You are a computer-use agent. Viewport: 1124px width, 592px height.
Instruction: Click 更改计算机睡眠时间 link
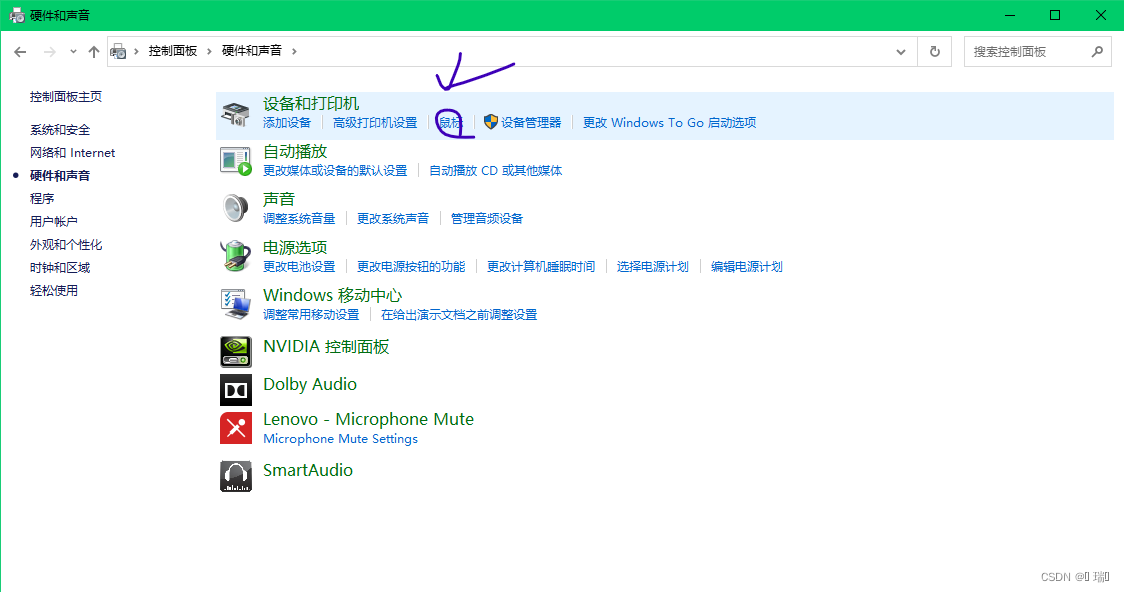pyautogui.click(x=541, y=267)
